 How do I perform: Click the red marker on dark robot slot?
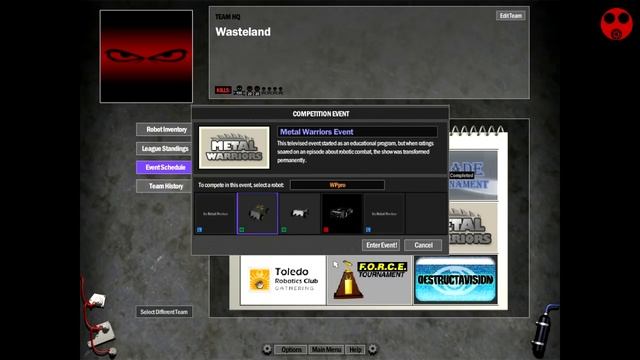tap(326, 230)
